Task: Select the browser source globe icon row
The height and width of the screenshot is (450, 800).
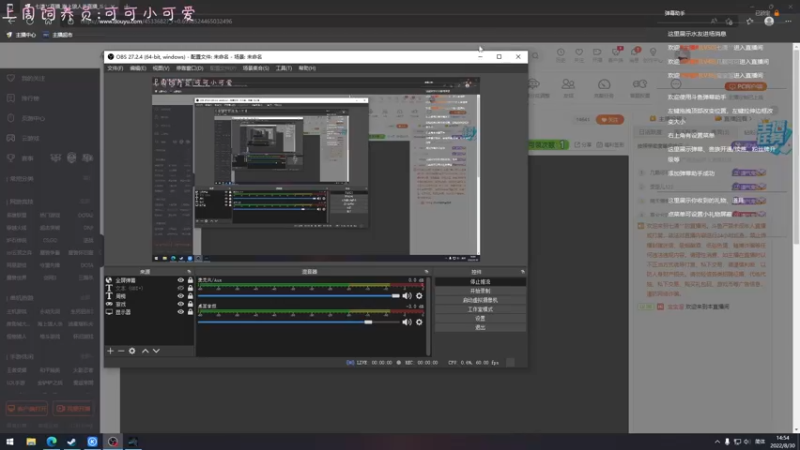Action: [x=149, y=280]
